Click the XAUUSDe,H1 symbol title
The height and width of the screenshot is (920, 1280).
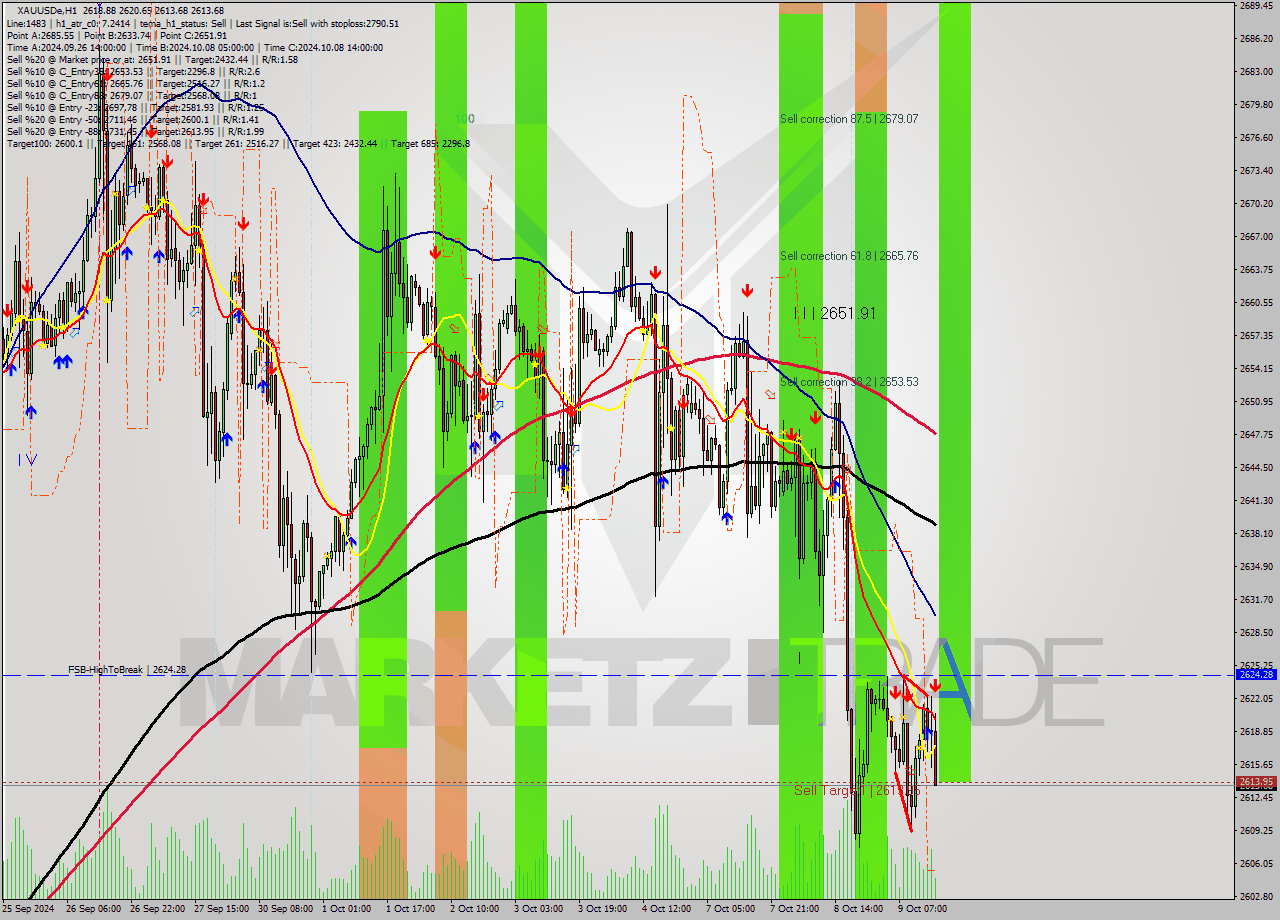[x=45, y=10]
